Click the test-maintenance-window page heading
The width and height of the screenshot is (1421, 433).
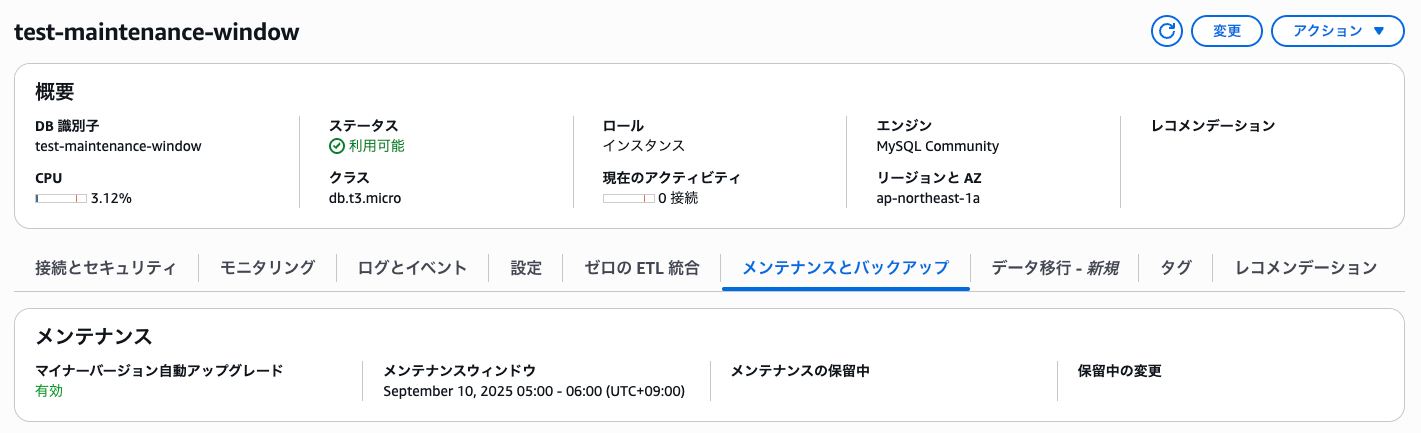157,31
